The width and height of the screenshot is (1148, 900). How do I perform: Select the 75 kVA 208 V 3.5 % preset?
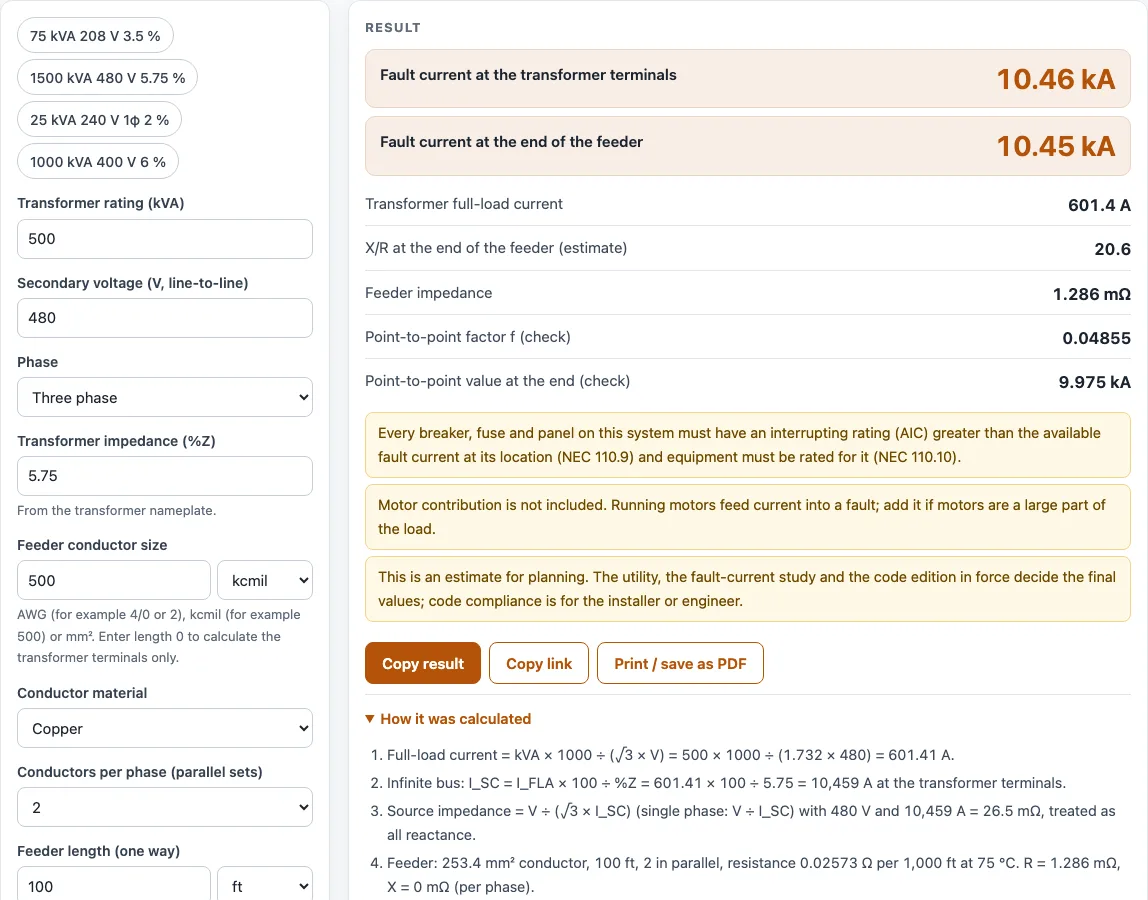click(x=95, y=36)
